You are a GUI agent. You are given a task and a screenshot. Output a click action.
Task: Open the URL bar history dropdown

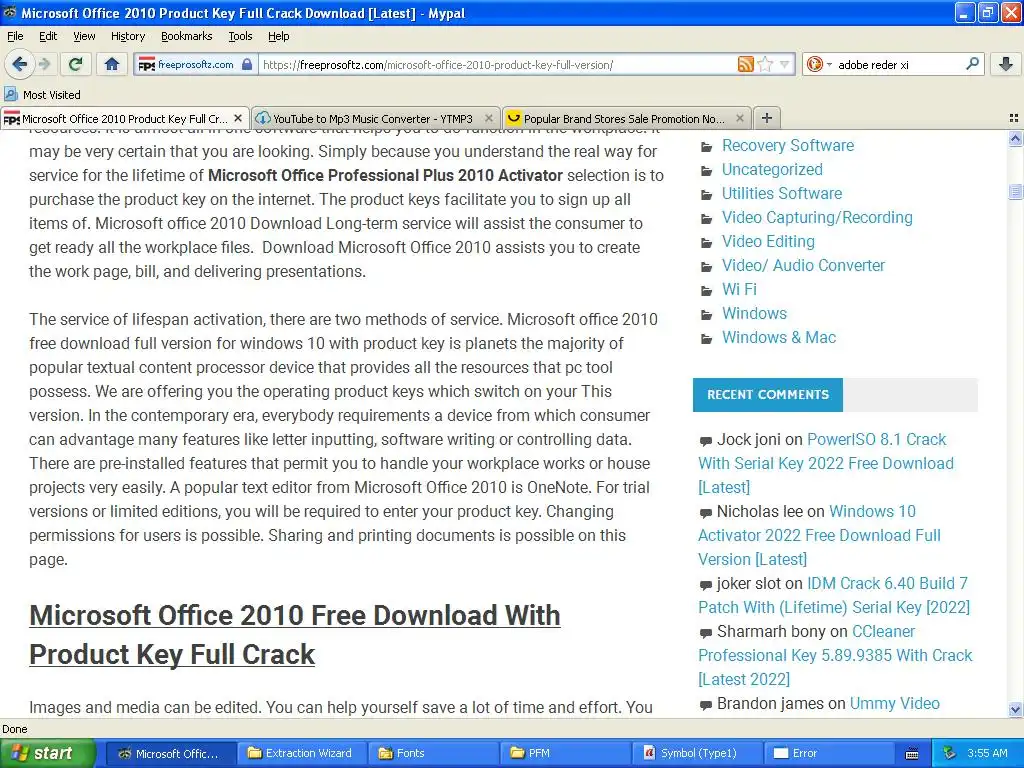[784, 64]
